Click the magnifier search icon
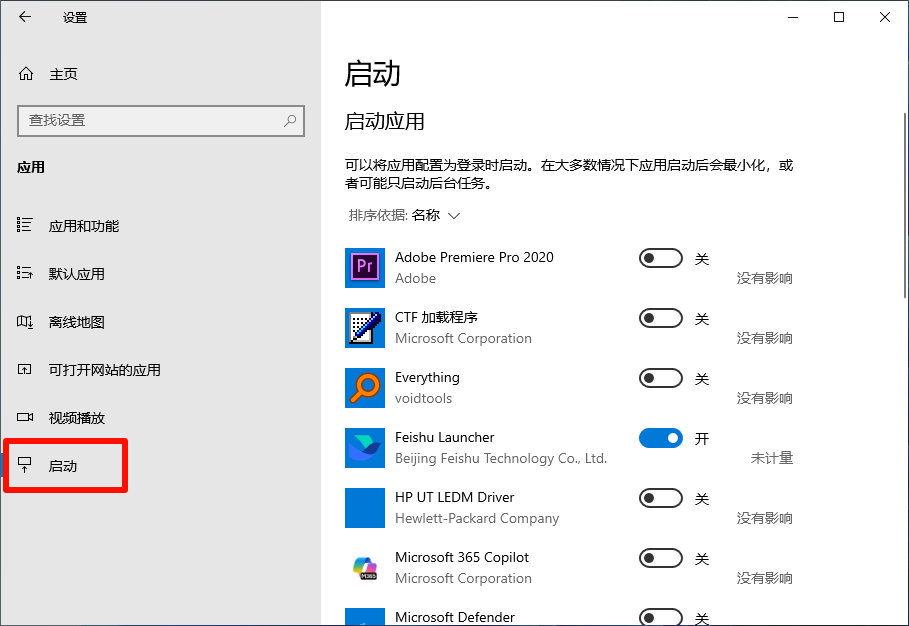This screenshot has width=909, height=626. tap(290, 121)
